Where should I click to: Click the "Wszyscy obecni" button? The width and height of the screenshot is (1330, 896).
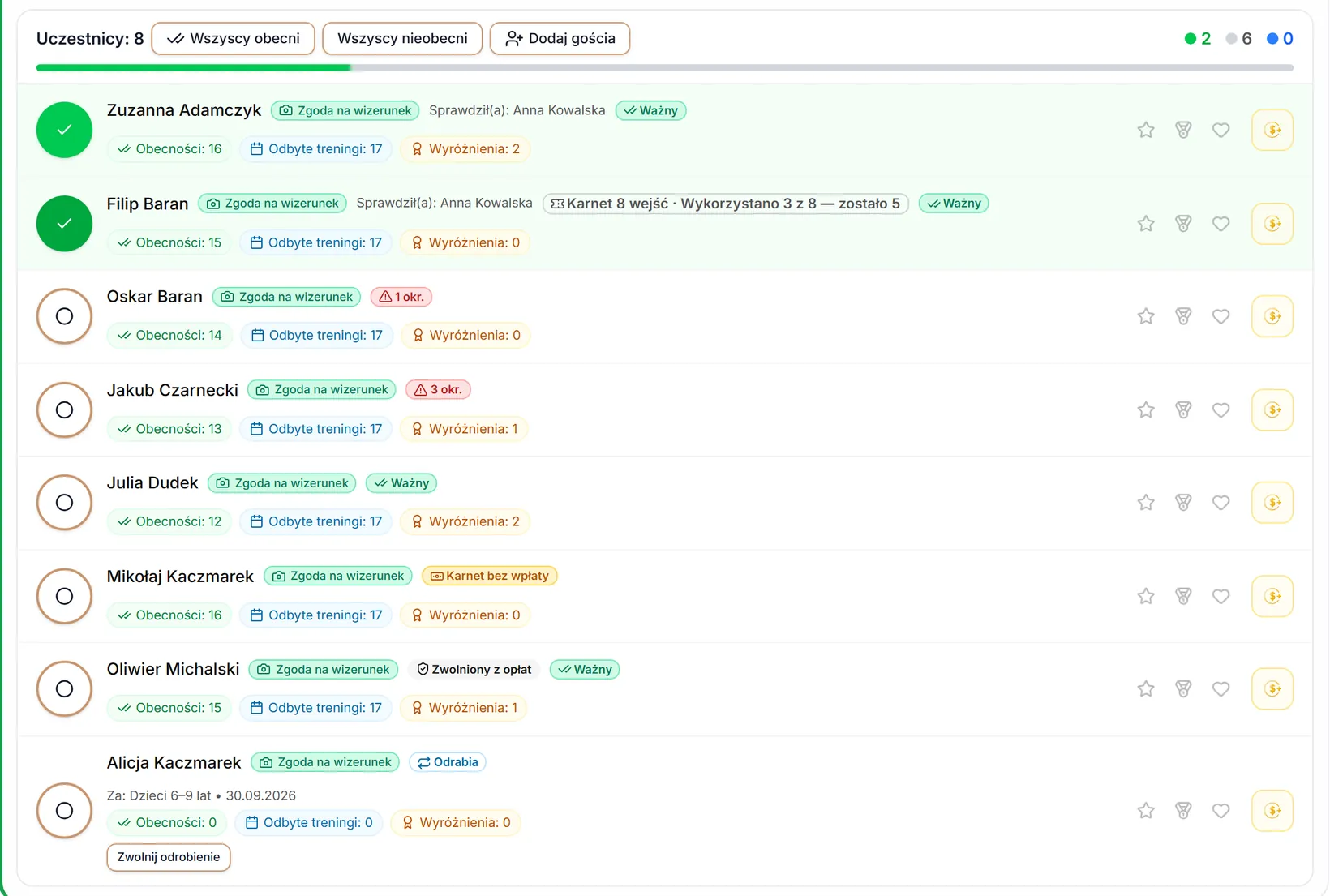tap(233, 39)
